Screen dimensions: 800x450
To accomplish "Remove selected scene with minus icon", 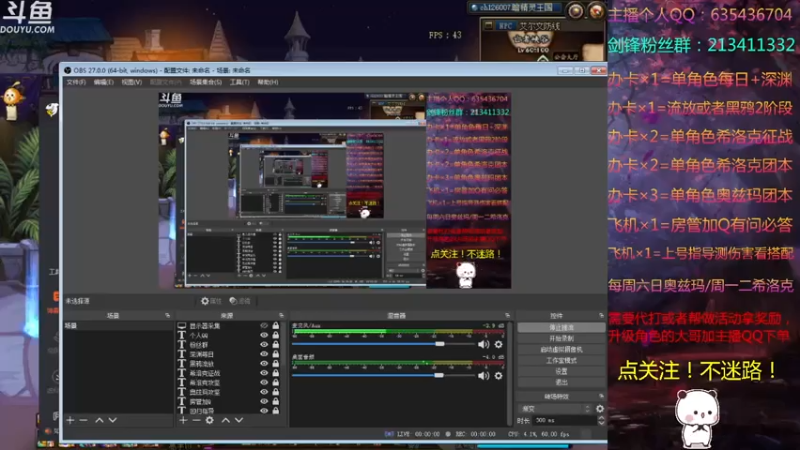I will coord(84,420).
